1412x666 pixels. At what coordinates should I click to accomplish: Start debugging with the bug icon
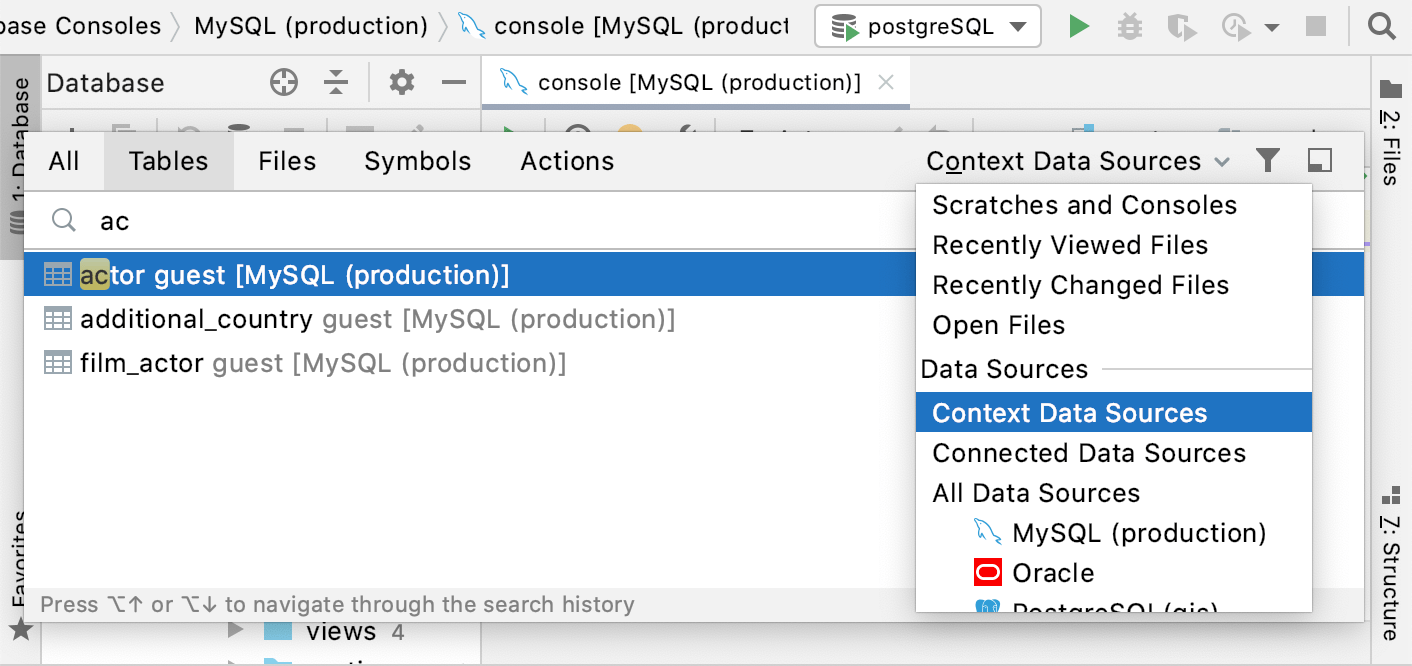point(1130,27)
